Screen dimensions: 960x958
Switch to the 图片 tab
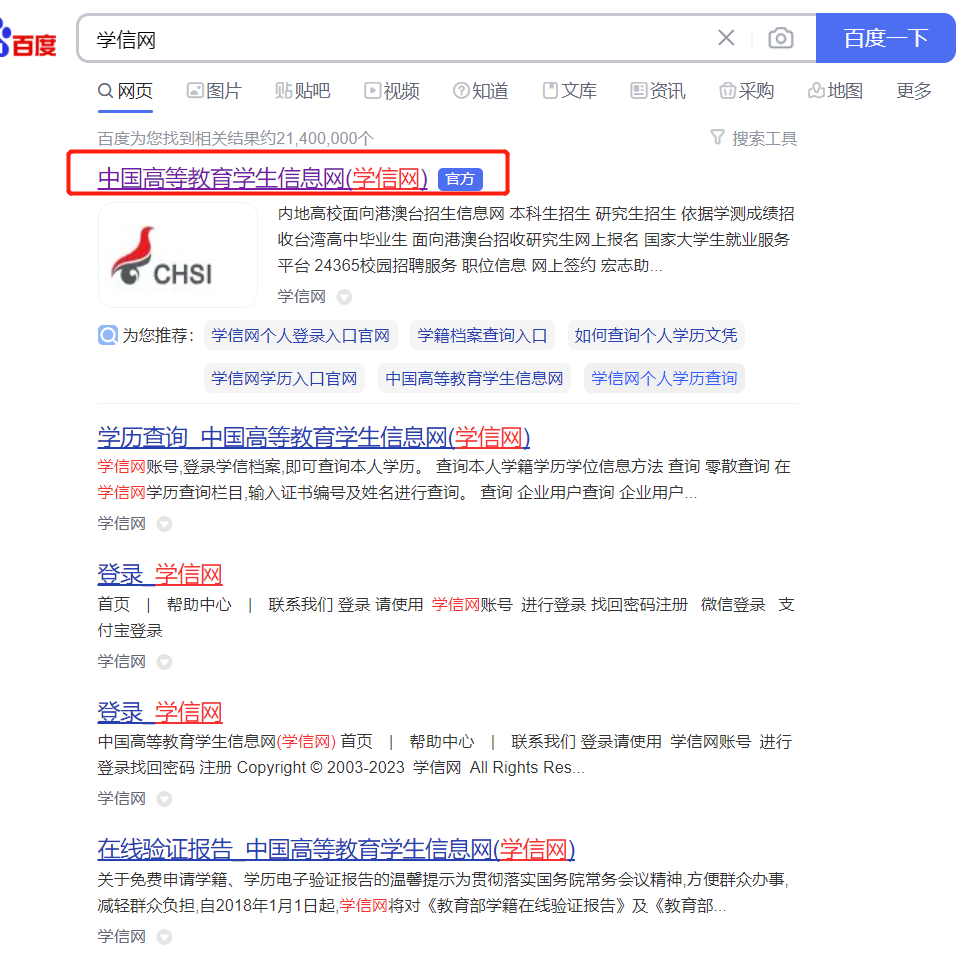[214, 91]
